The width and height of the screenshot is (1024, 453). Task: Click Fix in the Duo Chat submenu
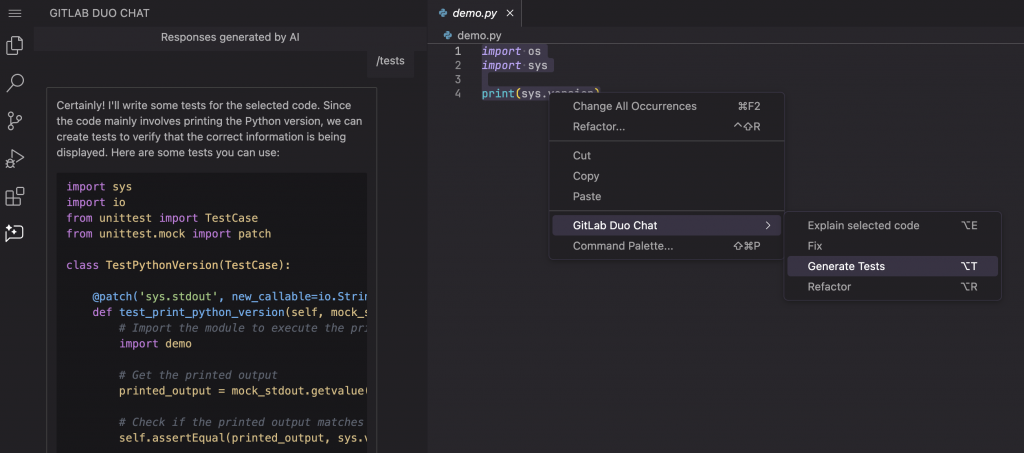point(815,246)
